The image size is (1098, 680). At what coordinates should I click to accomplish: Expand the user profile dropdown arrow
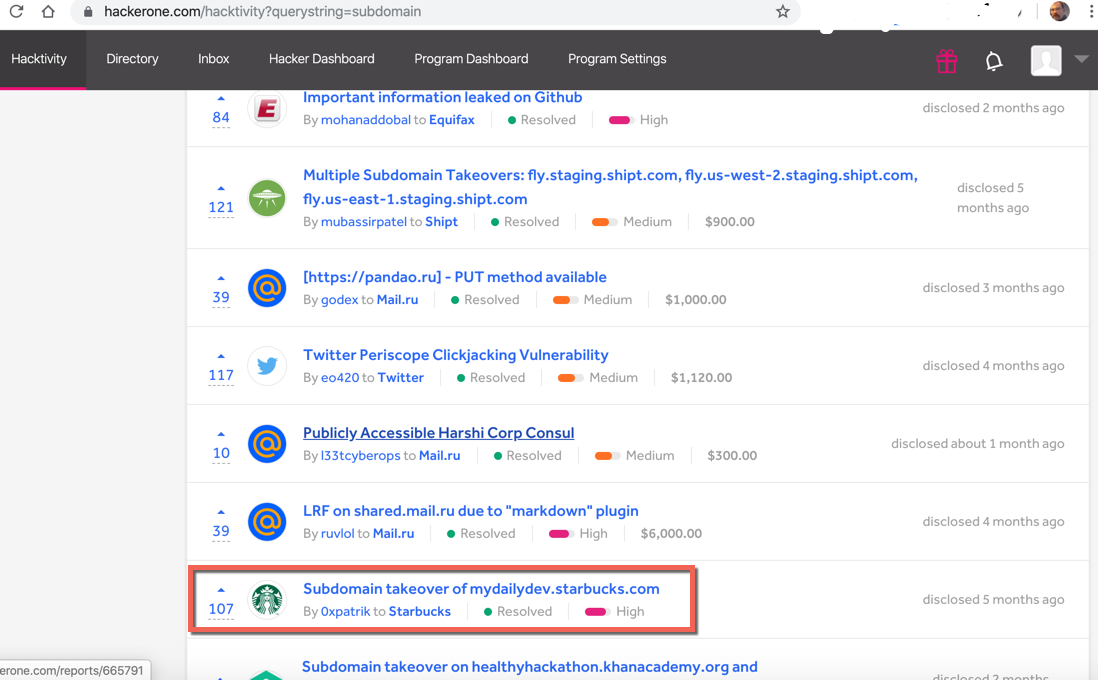(1081, 59)
